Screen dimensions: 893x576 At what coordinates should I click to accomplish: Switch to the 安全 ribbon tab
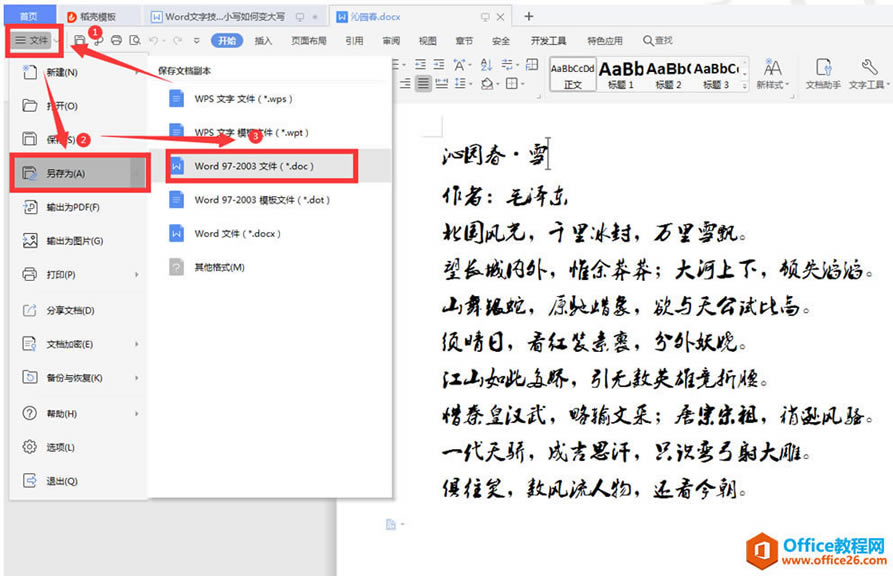click(501, 40)
